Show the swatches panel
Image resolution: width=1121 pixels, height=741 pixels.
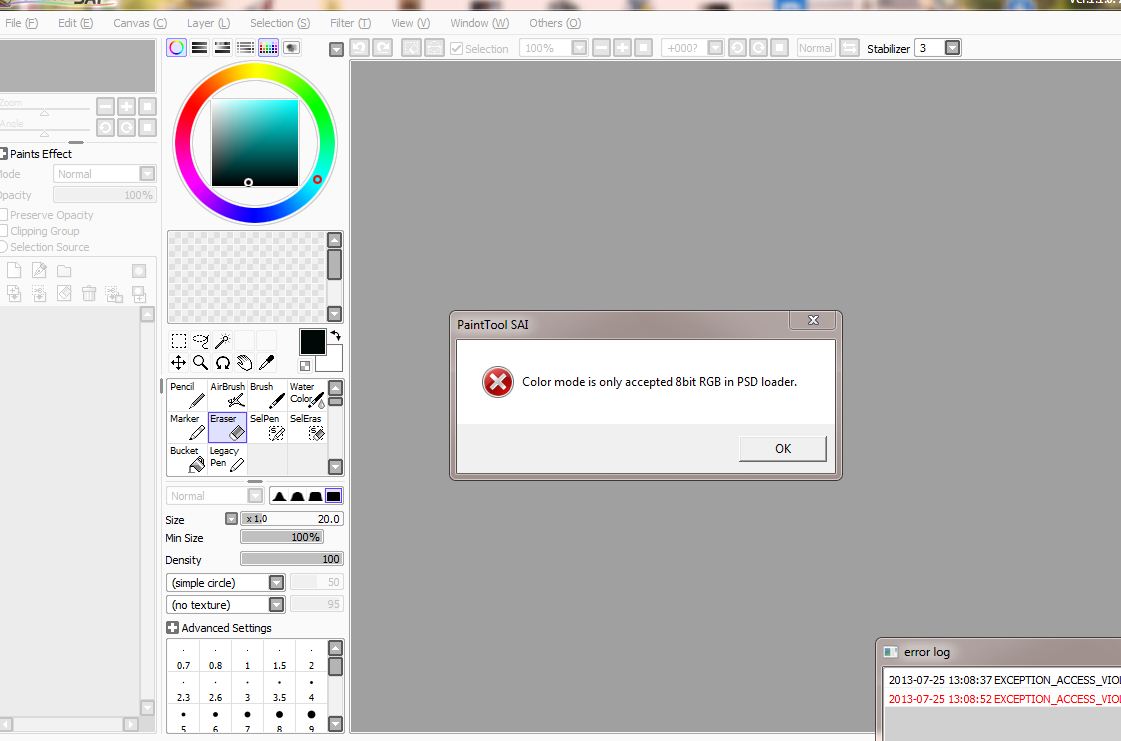click(268, 48)
